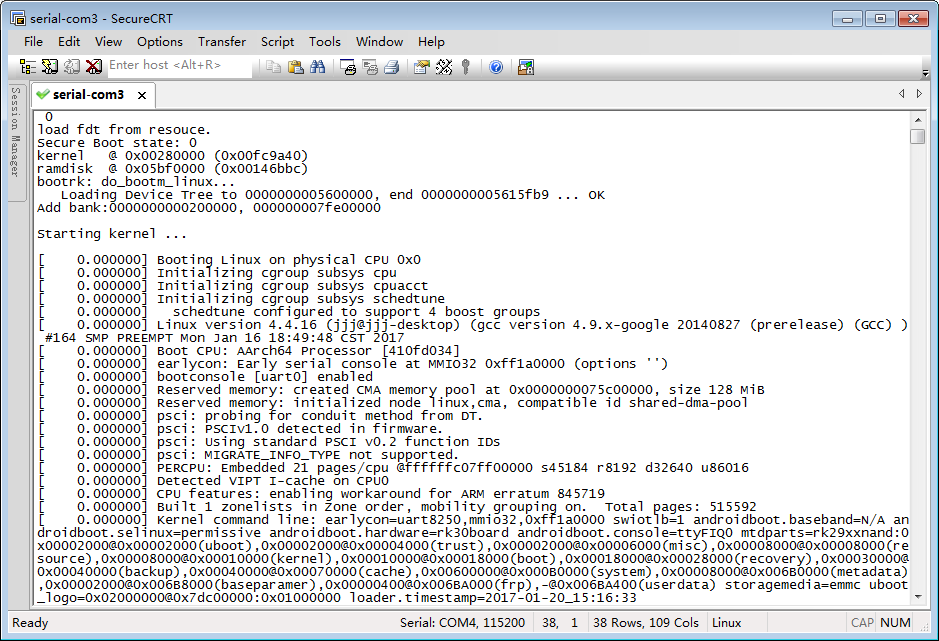Screen dimensions: 939x641
Task: Click the Print printer icon
Action: click(x=392, y=67)
